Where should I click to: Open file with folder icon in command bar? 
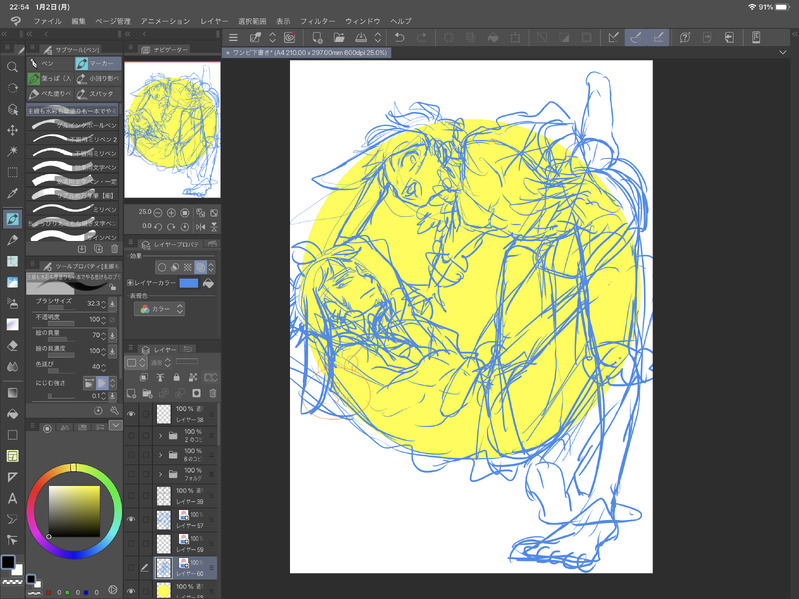339,37
